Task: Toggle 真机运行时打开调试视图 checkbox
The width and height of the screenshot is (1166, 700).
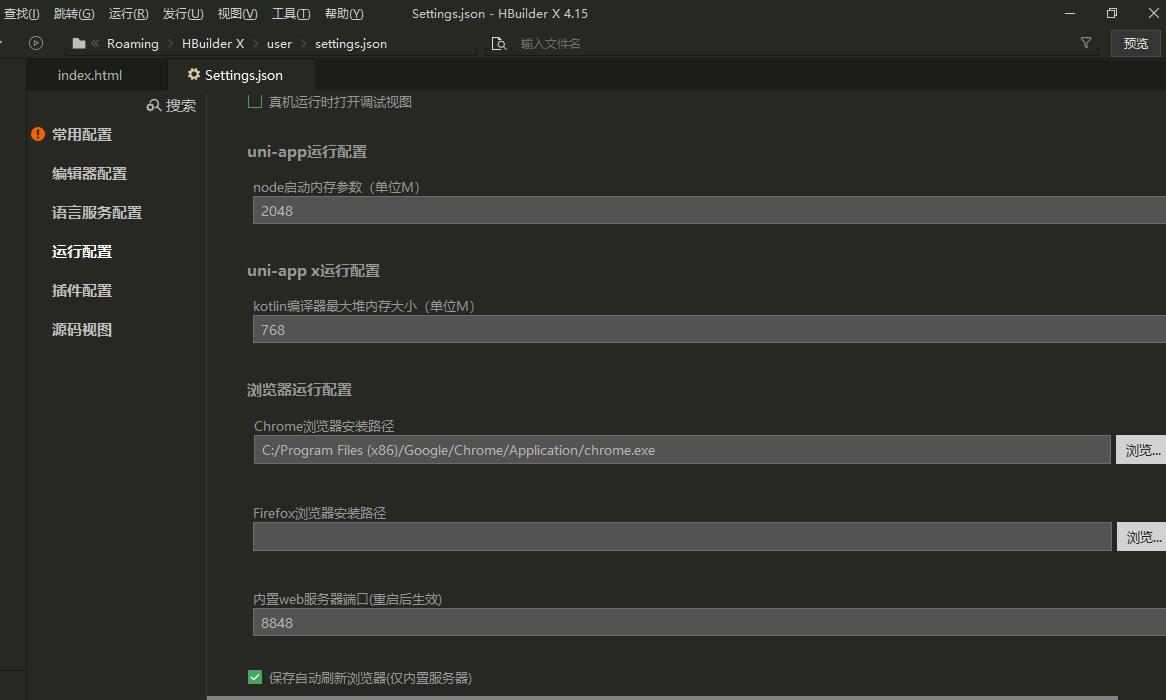Action: click(x=254, y=101)
